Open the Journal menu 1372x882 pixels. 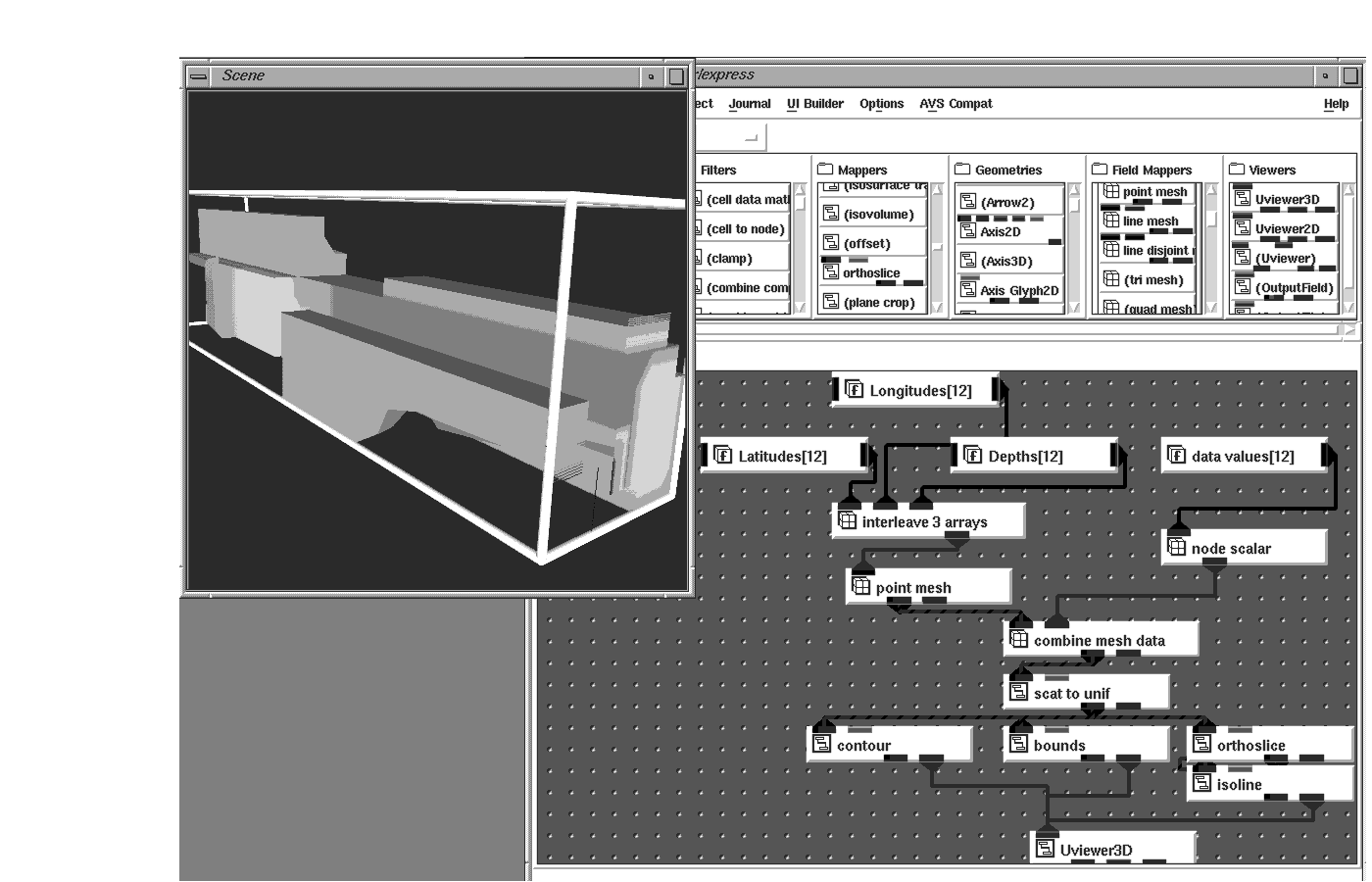(x=749, y=104)
